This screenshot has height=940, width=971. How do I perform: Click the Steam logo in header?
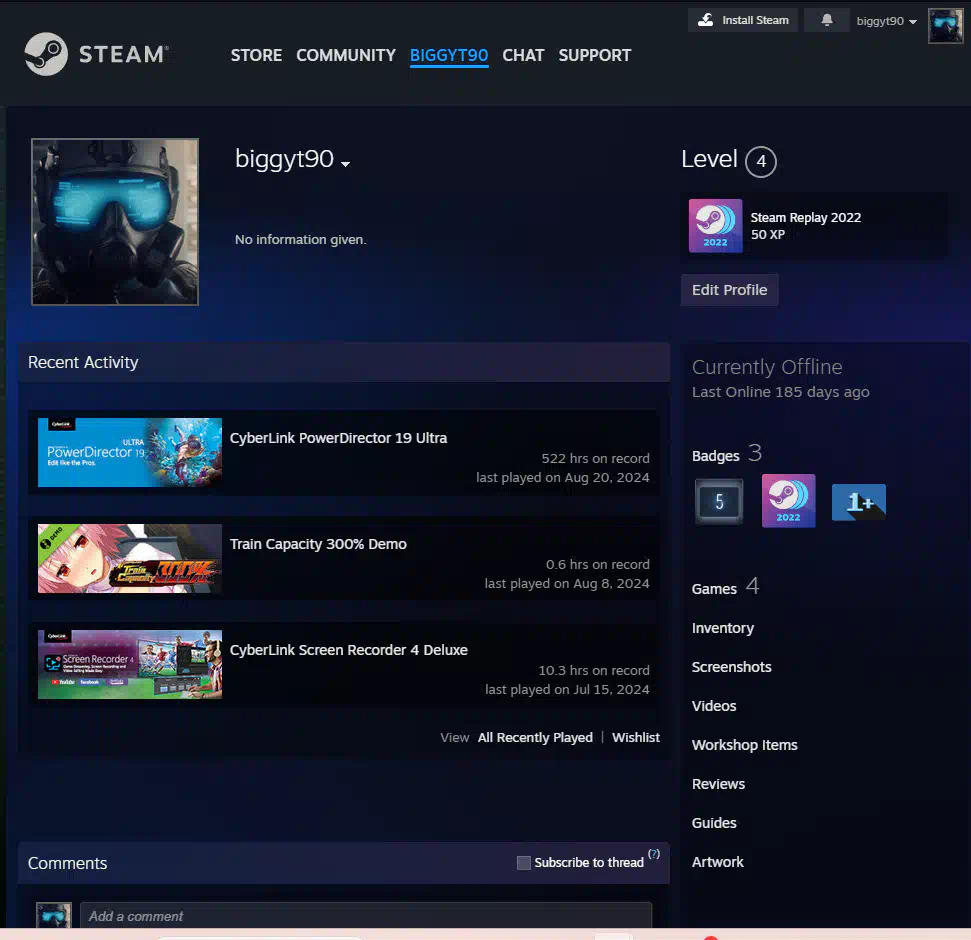pos(96,54)
